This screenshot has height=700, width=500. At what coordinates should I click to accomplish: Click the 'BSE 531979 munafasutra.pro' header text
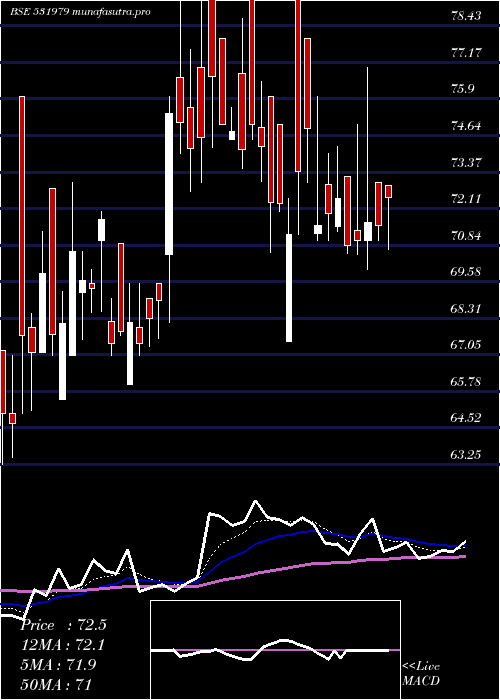(80, 12)
